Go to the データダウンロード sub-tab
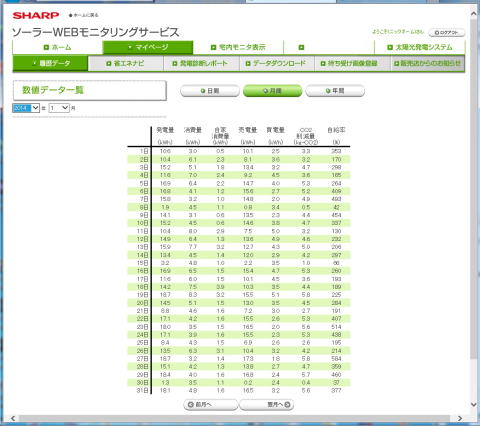The width and height of the screenshot is (480, 426). (x=276, y=63)
